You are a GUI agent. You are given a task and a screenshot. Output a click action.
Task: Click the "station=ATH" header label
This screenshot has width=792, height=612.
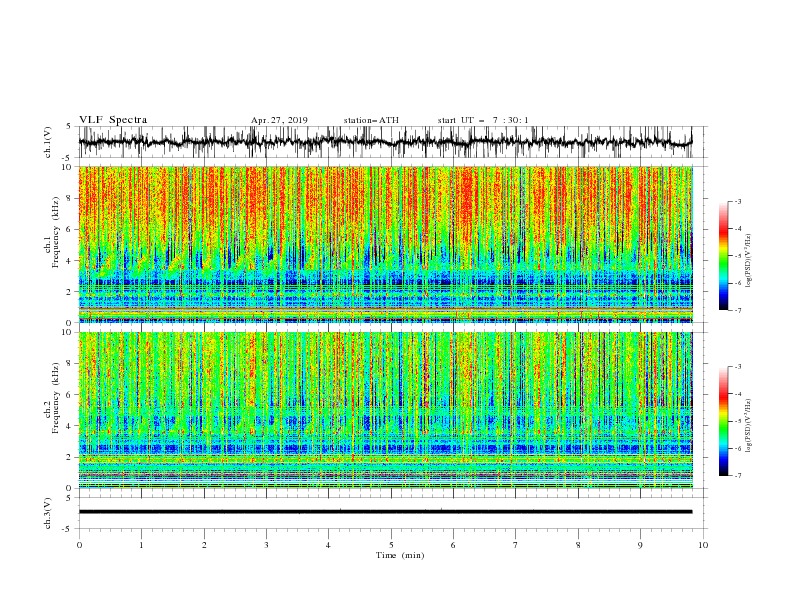tap(371, 120)
